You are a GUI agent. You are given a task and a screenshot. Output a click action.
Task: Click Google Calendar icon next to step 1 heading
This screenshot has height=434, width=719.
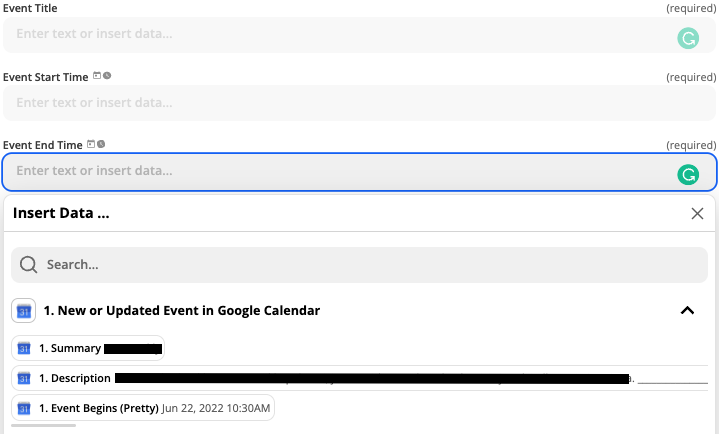(x=23, y=311)
